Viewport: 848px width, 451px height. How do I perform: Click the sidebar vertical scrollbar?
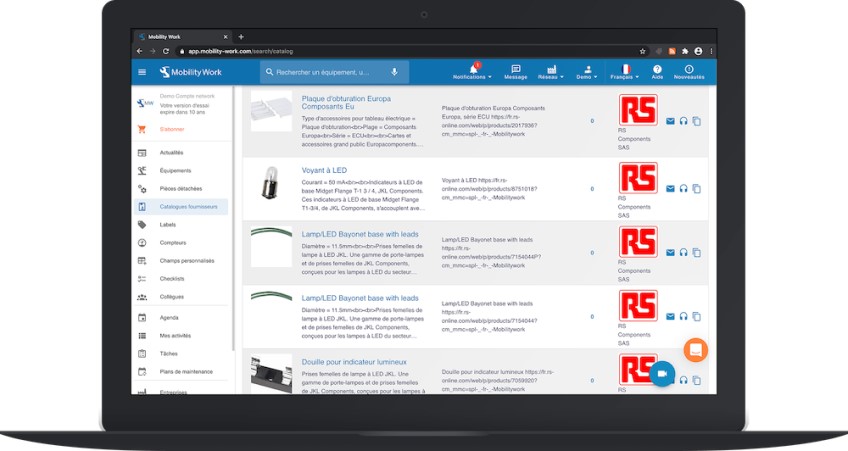coord(234,219)
